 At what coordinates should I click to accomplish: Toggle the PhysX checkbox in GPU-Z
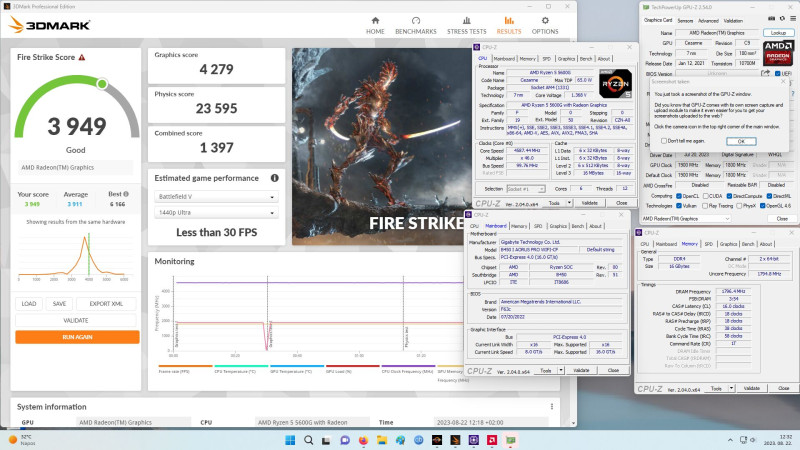[x=739, y=206]
